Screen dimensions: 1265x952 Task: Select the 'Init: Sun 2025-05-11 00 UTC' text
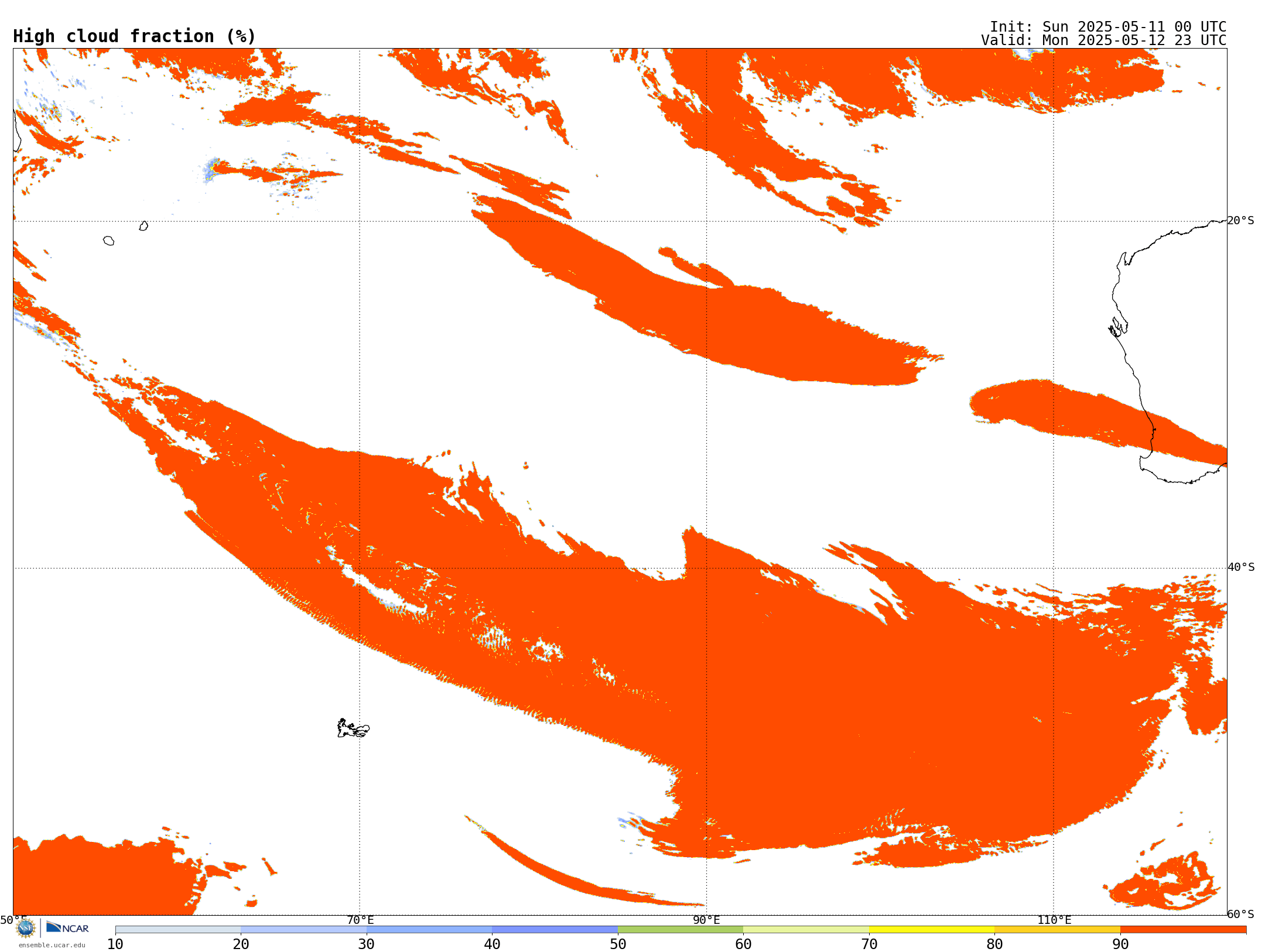(x=1107, y=27)
